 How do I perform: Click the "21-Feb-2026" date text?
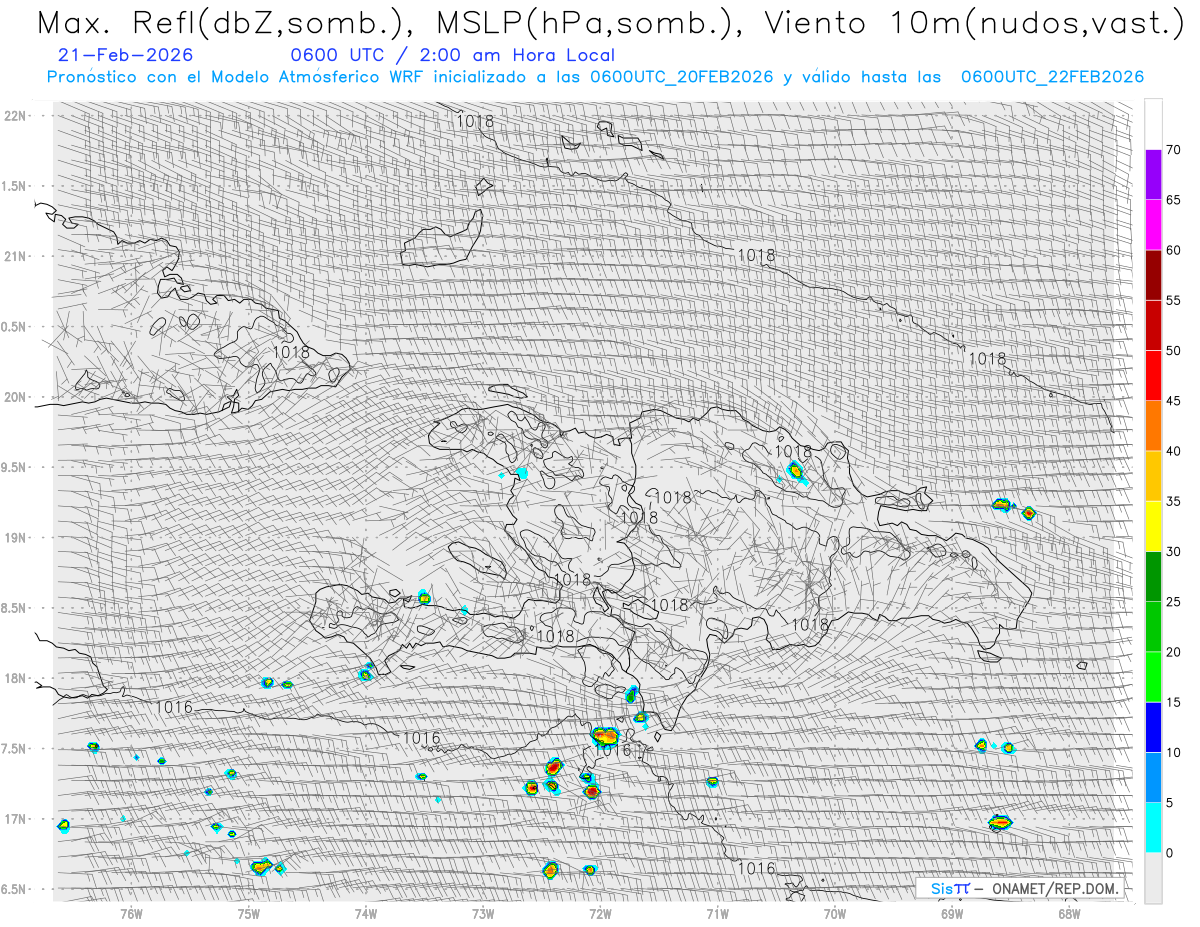(126, 56)
